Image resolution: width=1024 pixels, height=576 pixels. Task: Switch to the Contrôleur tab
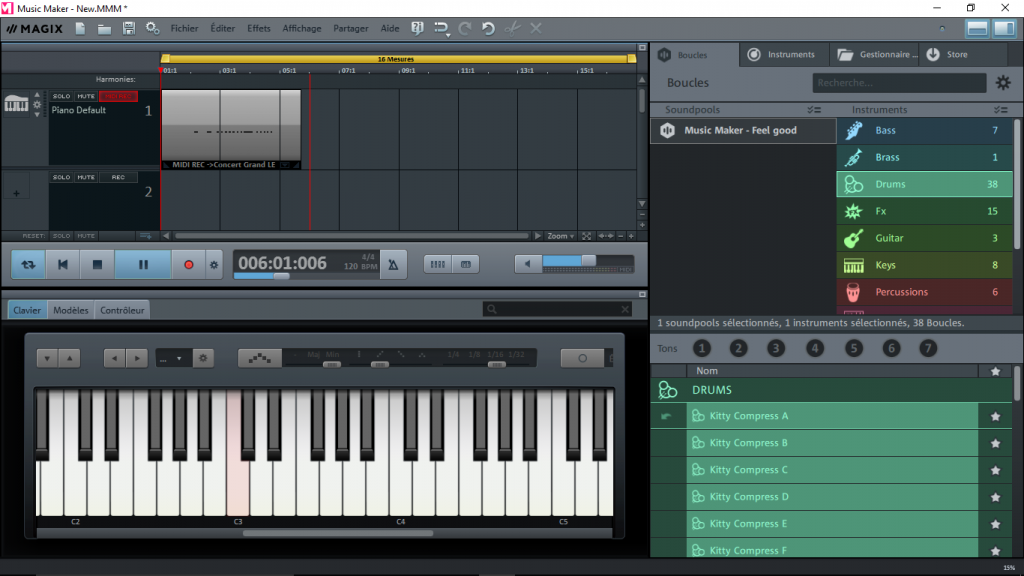(x=122, y=310)
